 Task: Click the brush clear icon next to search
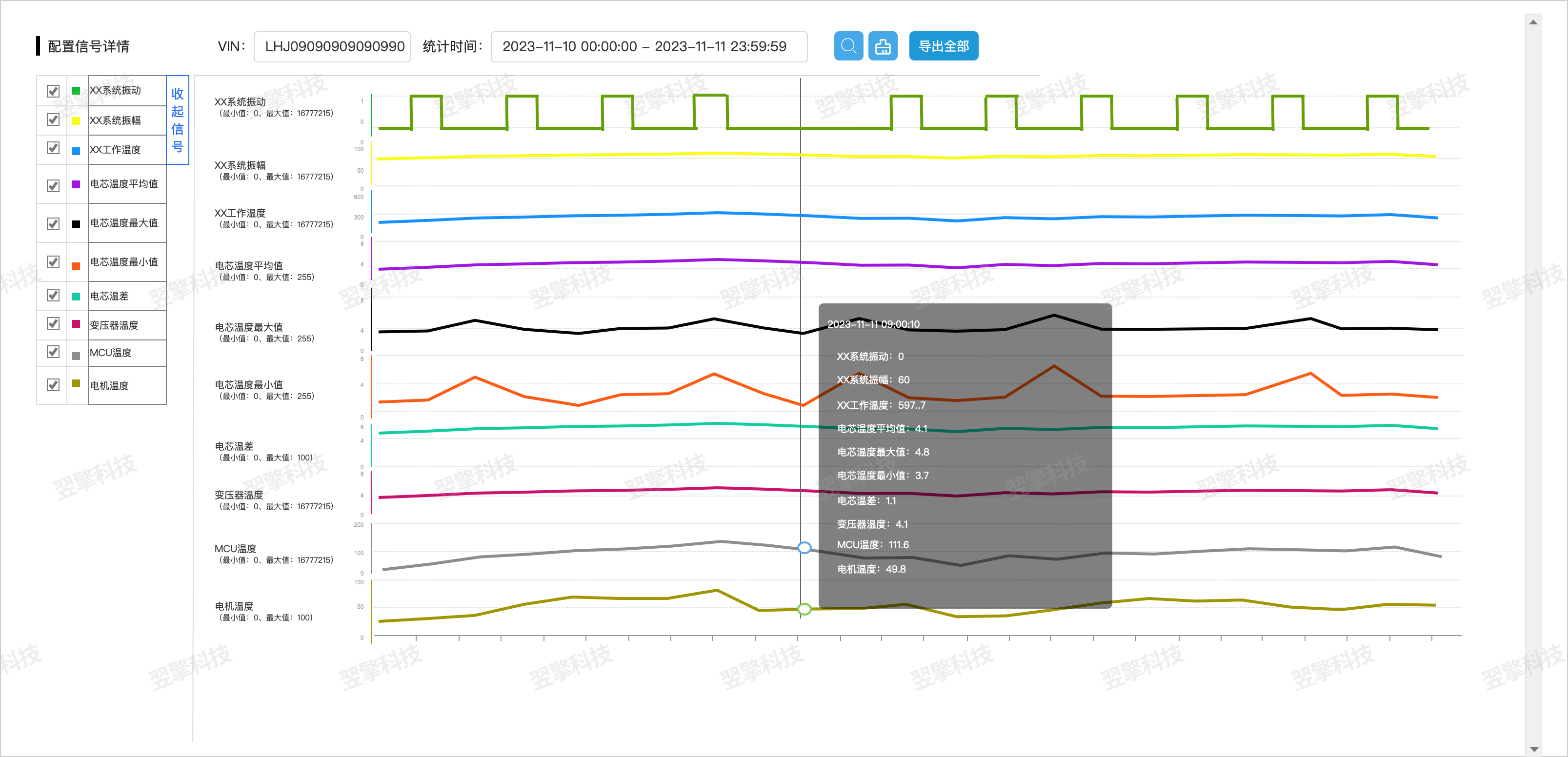click(x=883, y=46)
